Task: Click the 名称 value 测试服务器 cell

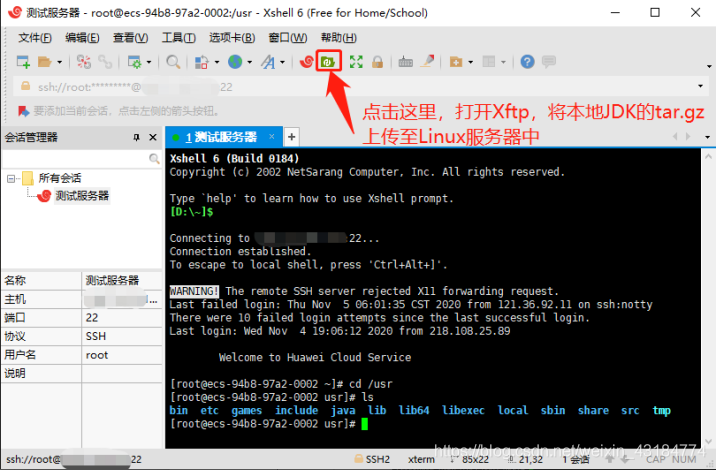Action: click(122, 280)
